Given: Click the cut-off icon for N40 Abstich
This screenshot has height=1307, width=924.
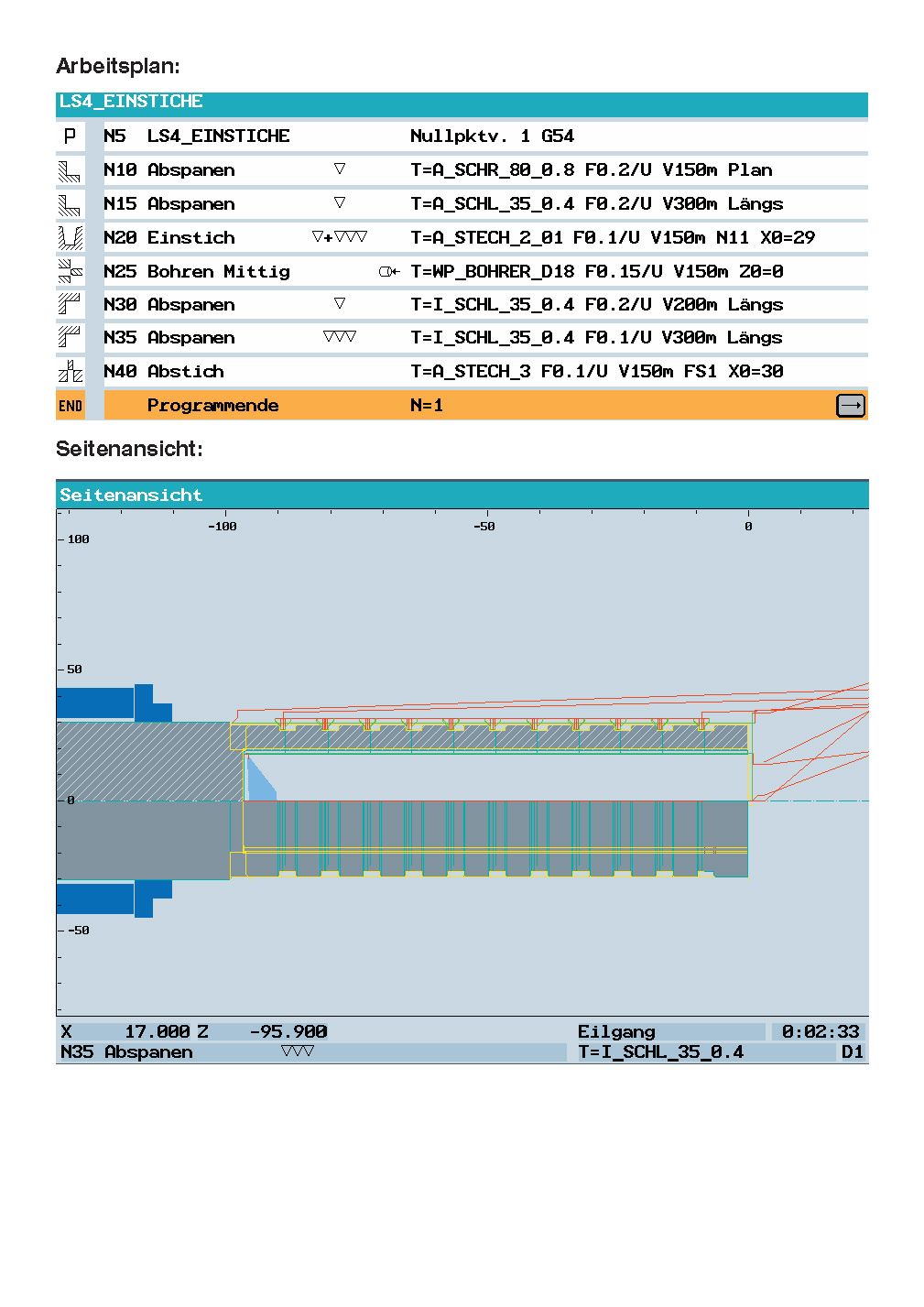Looking at the screenshot, I should 70,372.
